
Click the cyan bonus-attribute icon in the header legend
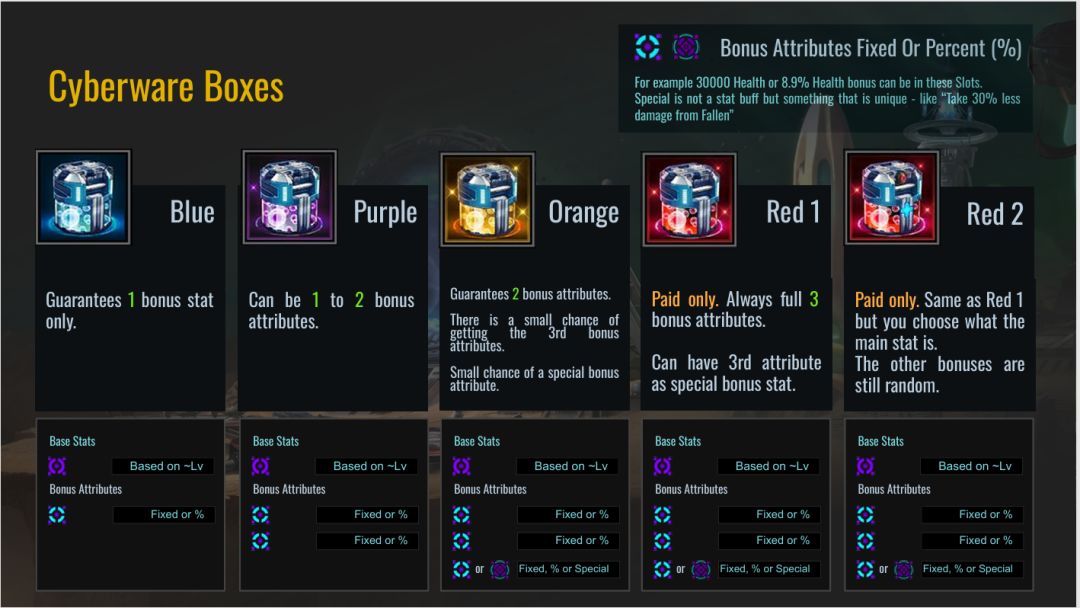pyautogui.click(x=647, y=47)
